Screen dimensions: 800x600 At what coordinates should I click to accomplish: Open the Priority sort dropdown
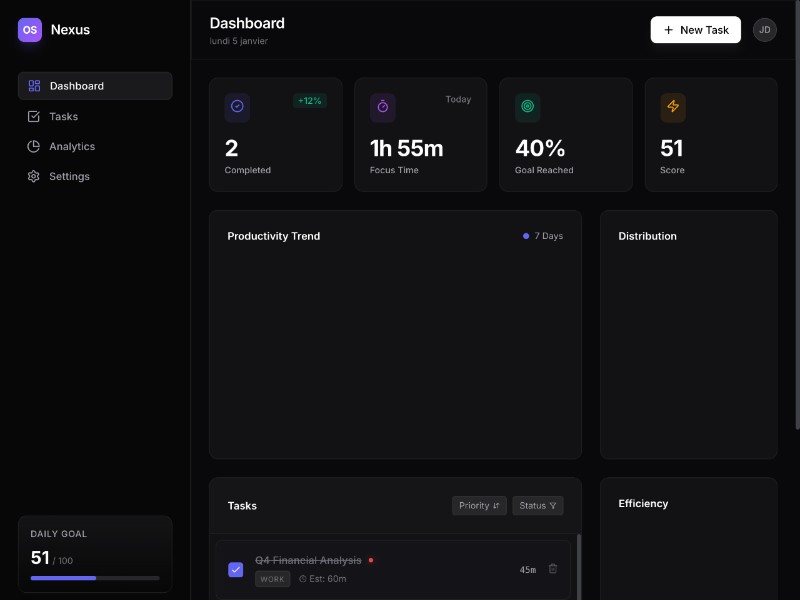click(479, 506)
